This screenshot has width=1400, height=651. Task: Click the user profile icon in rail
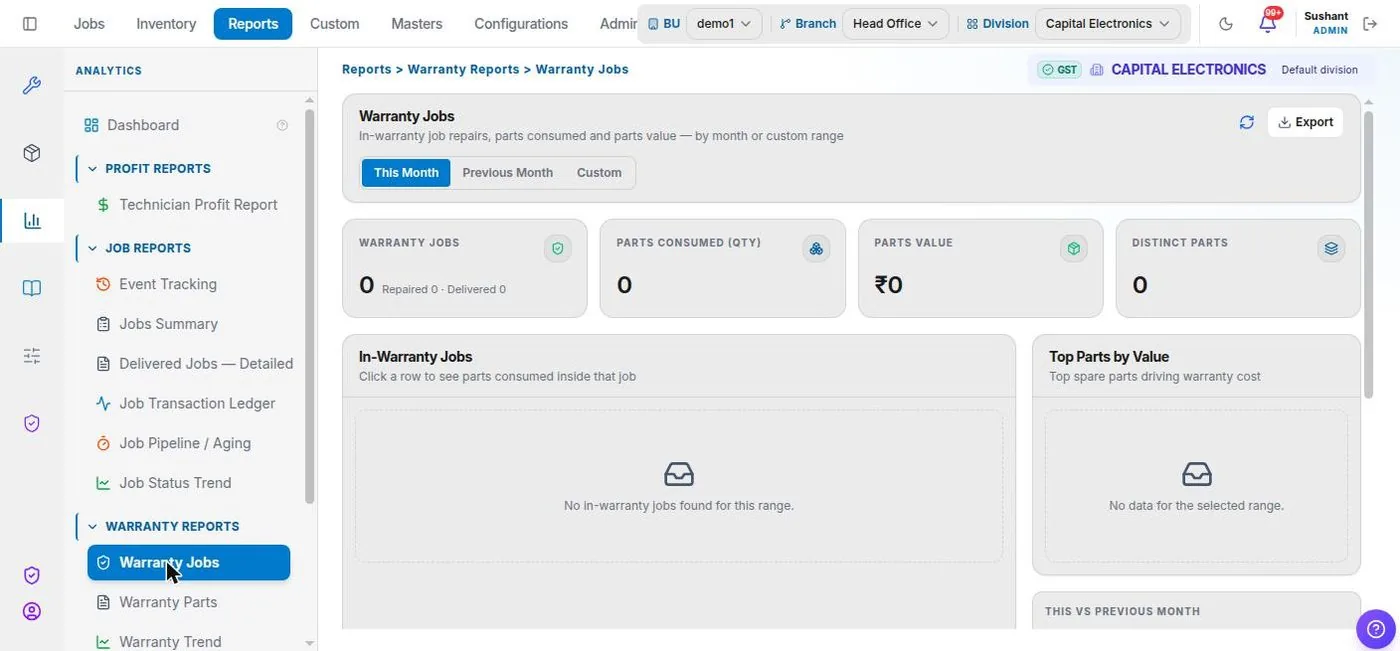pyautogui.click(x=32, y=611)
